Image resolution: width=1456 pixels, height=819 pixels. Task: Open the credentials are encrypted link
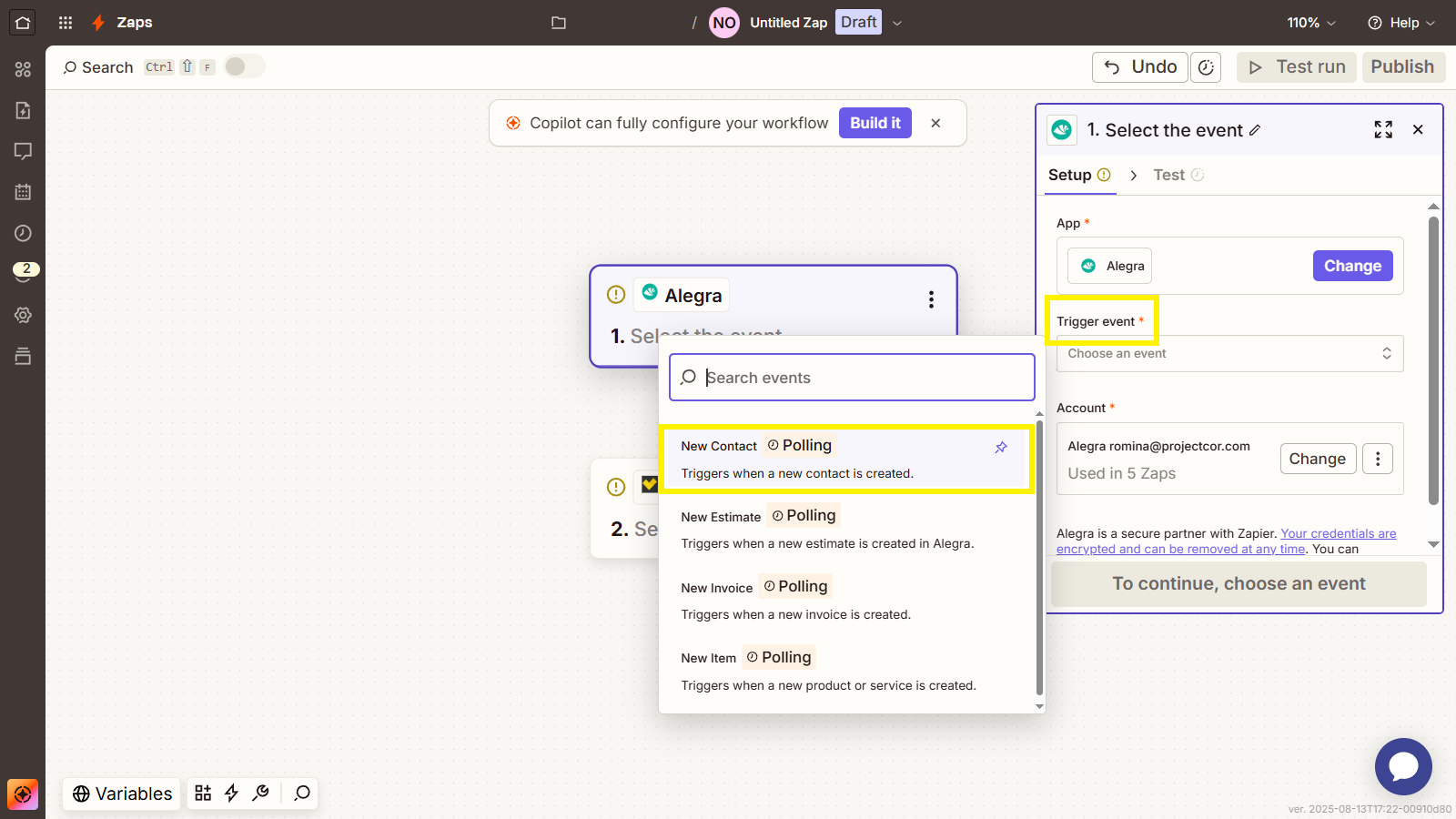pos(1226,541)
